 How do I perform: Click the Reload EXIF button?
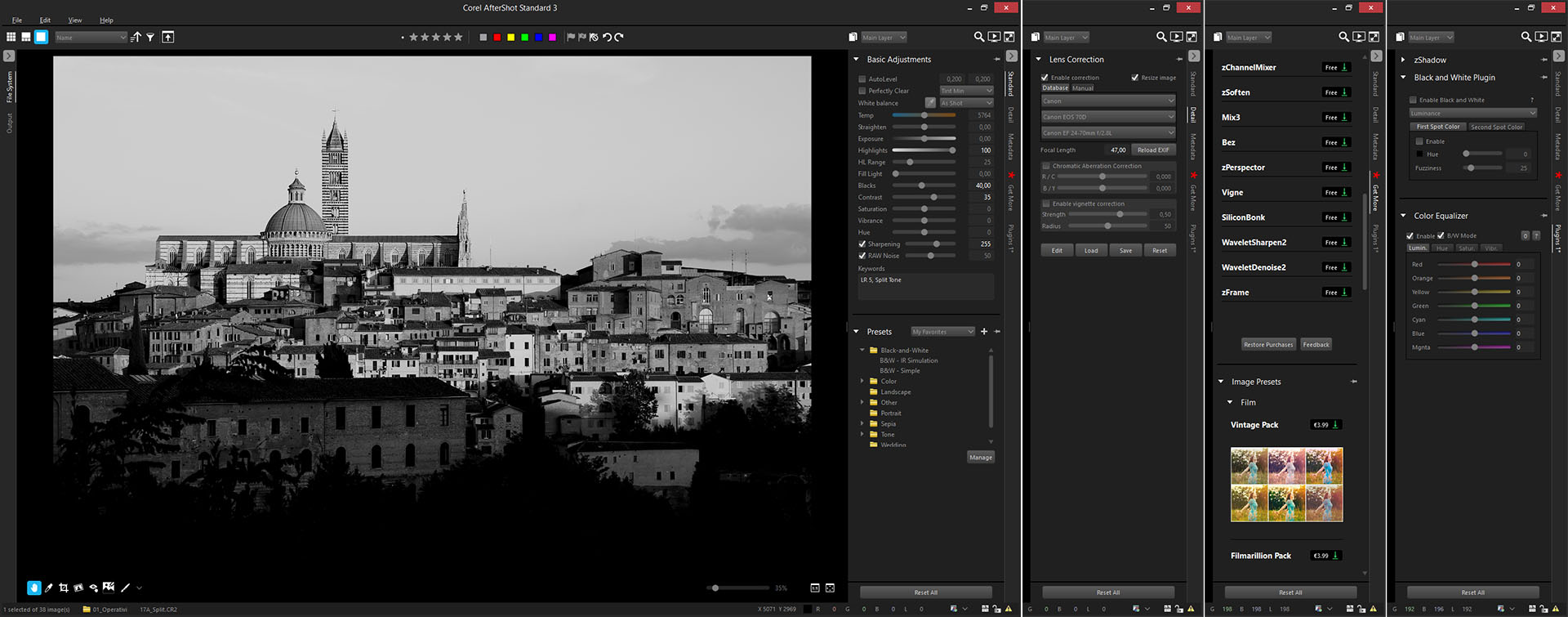1153,150
